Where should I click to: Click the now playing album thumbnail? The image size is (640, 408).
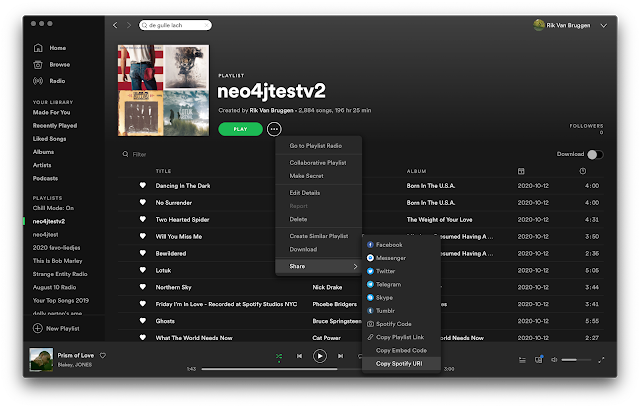pyautogui.click(x=41, y=359)
